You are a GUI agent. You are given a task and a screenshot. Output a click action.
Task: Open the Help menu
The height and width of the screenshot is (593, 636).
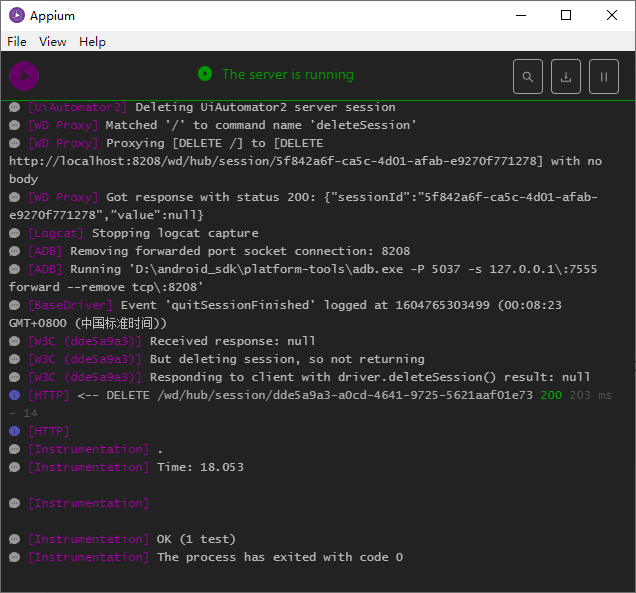(92, 42)
